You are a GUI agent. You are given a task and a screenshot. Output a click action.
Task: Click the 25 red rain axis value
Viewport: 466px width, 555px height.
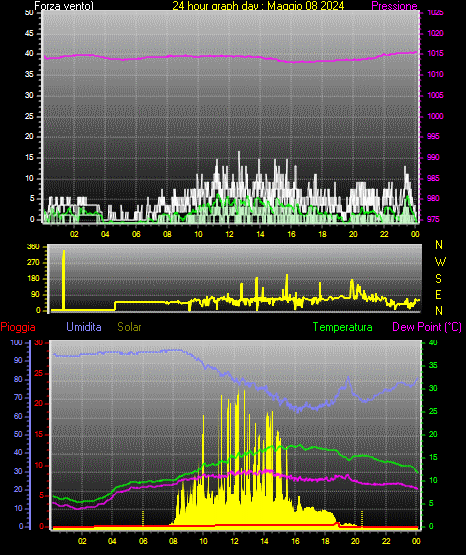click(39, 373)
